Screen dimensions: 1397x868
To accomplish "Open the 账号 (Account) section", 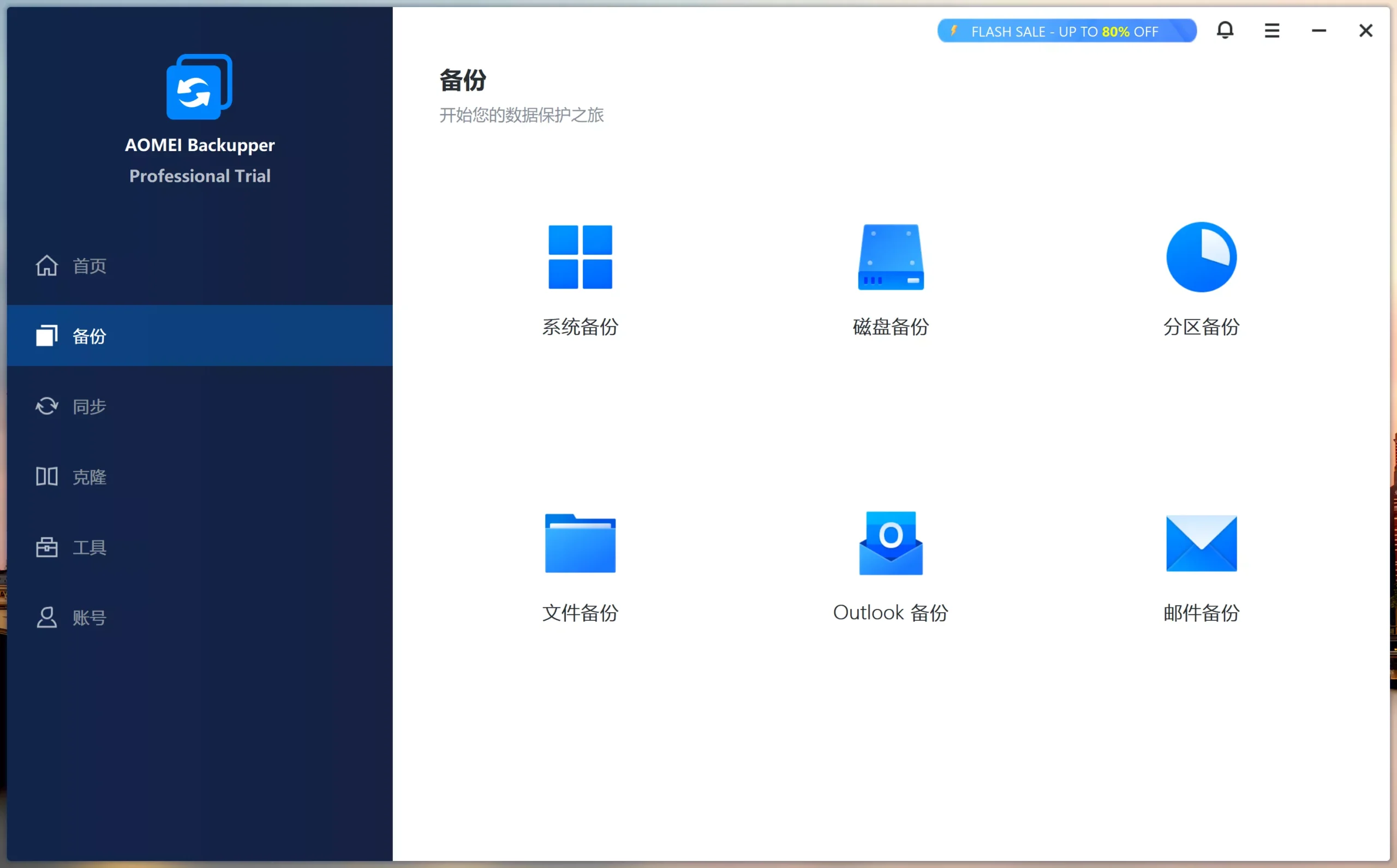I will [x=89, y=618].
